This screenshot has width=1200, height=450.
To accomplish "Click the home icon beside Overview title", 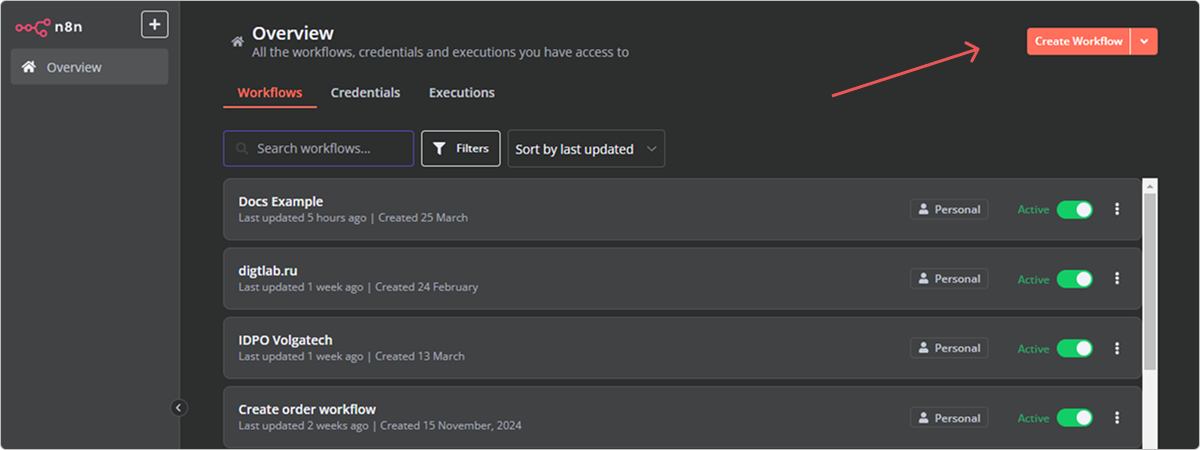I will [x=237, y=42].
